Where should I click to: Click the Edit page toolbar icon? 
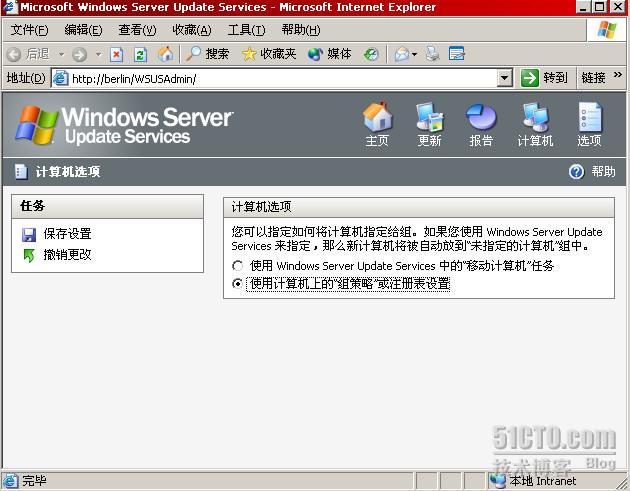[456, 54]
